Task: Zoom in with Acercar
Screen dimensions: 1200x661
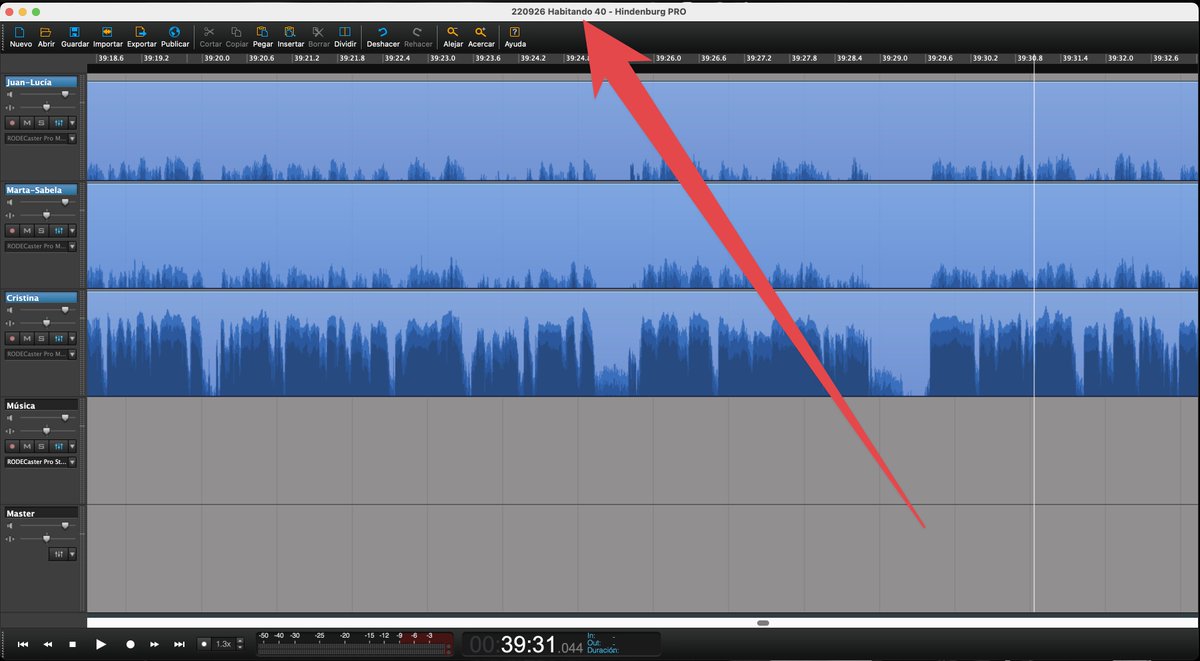Action: point(482,37)
